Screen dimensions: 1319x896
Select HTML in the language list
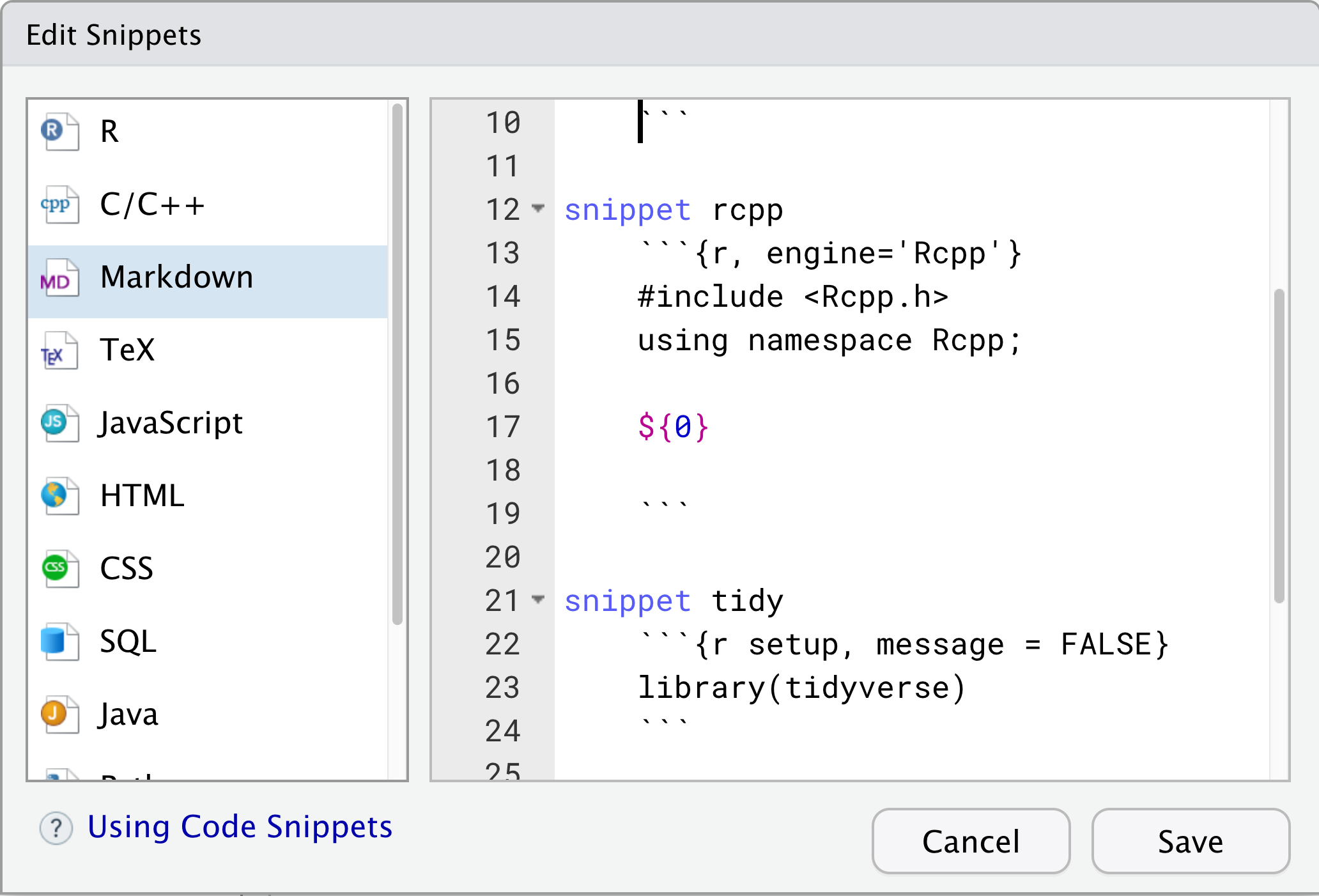pyautogui.click(x=208, y=496)
